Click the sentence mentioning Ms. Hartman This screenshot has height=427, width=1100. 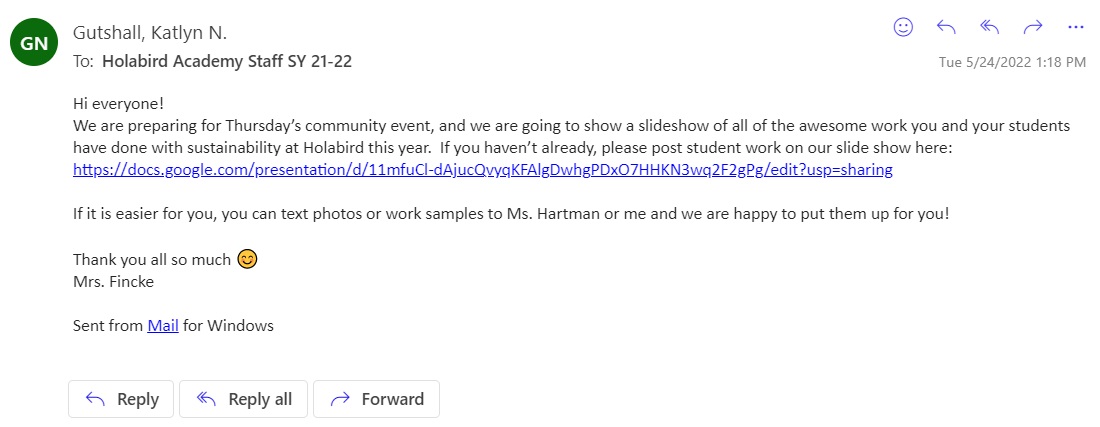[x=510, y=215]
